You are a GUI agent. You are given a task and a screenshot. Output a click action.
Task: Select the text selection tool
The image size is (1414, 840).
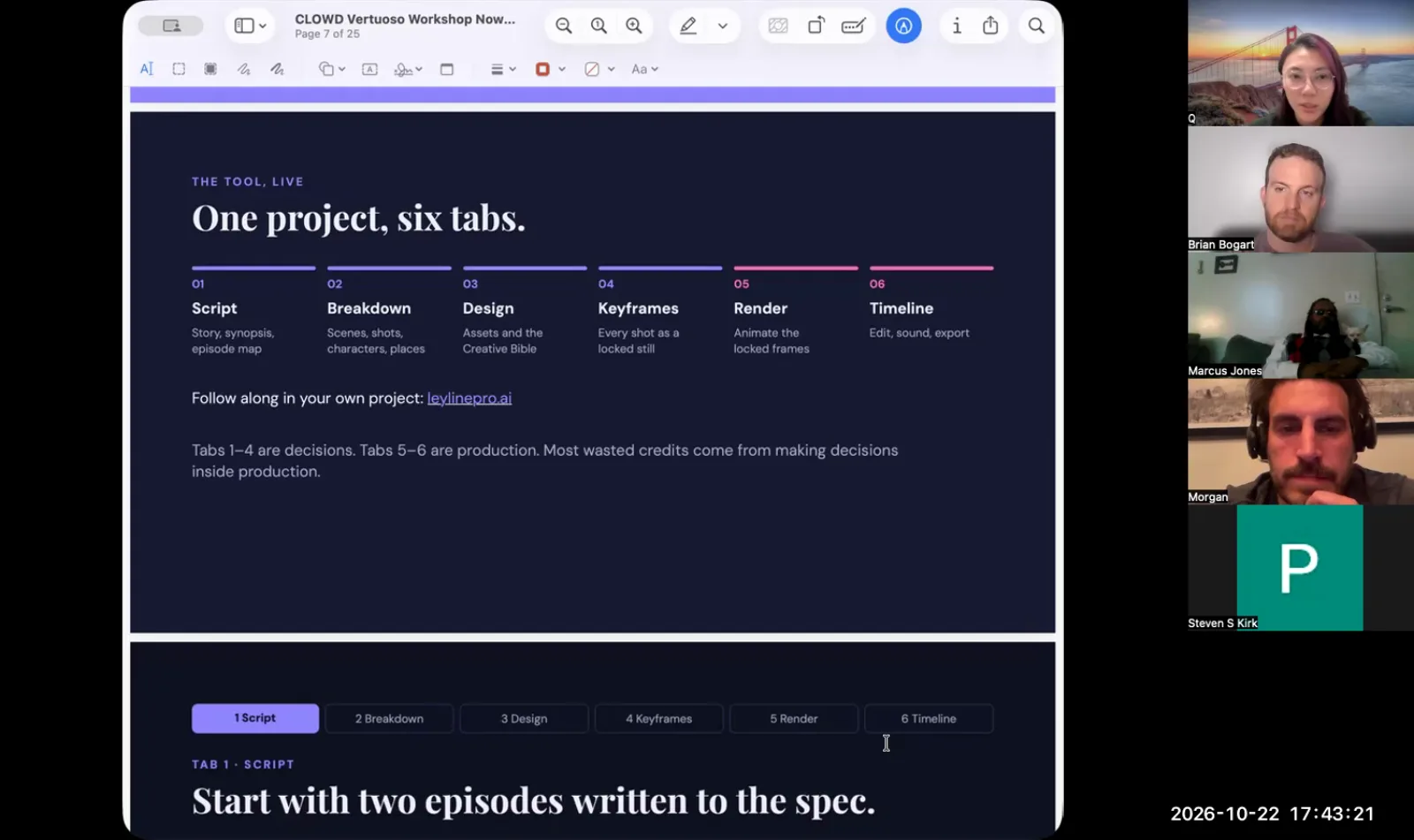[x=147, y=69]
